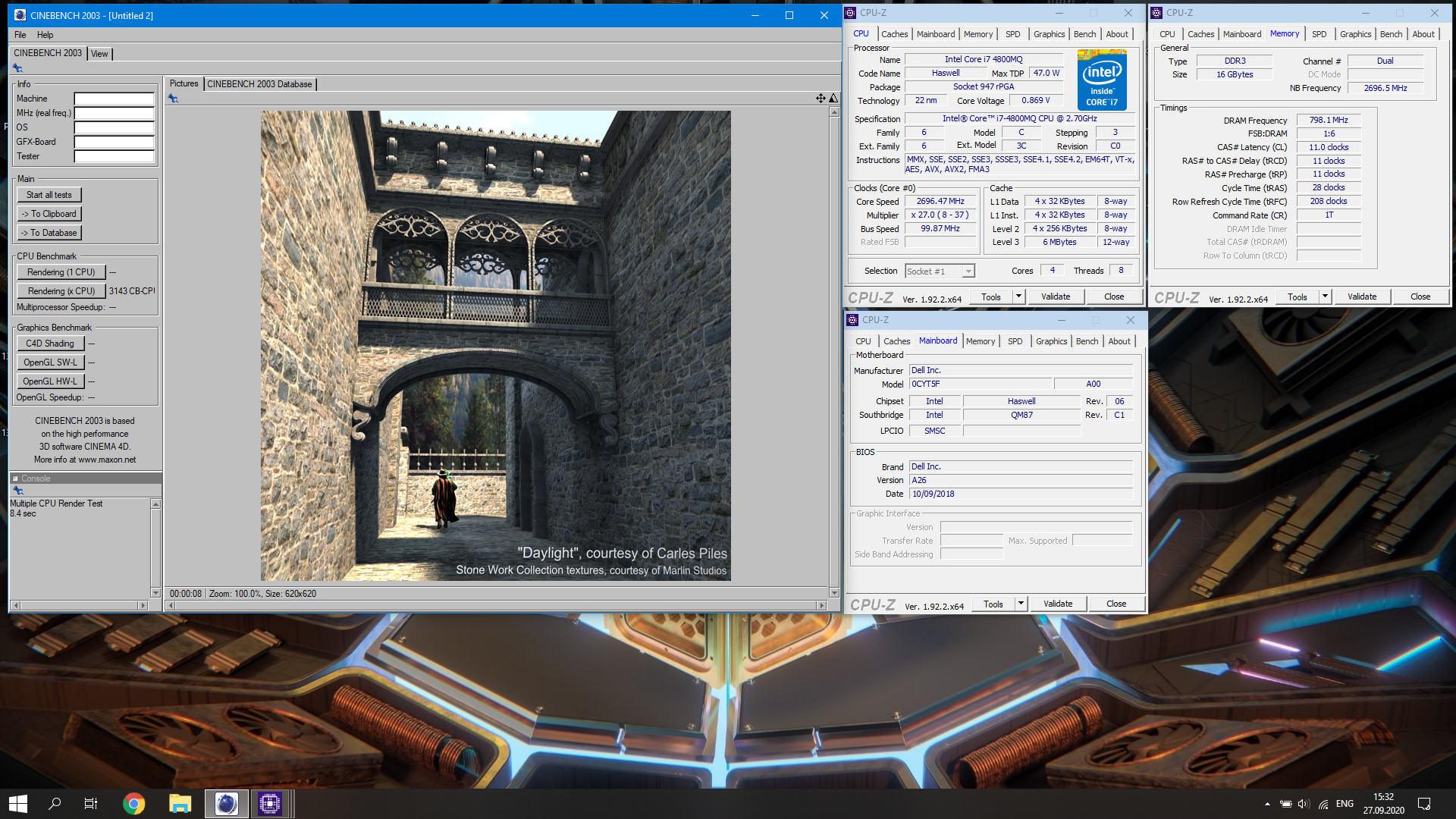The image size is (1456, 819).
Task: Click the pin icon below the CINEBENCH 2003 tab
Action: coord(17,68)
